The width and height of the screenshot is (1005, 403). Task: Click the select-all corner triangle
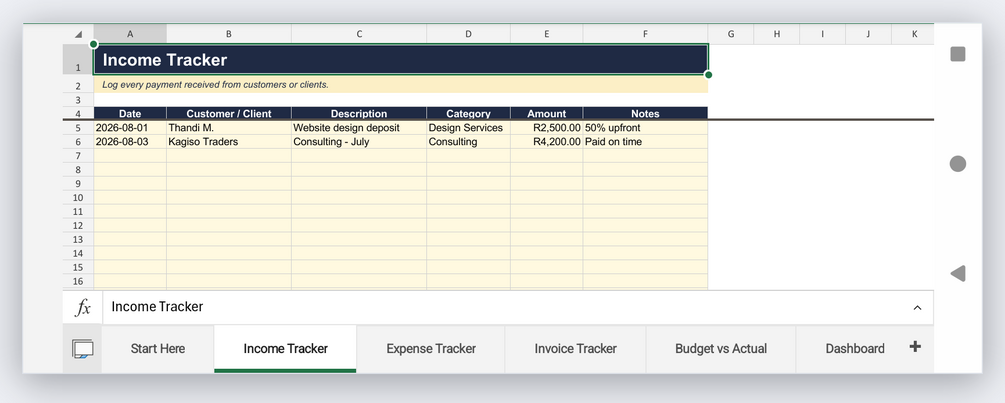tap(78, 34)
